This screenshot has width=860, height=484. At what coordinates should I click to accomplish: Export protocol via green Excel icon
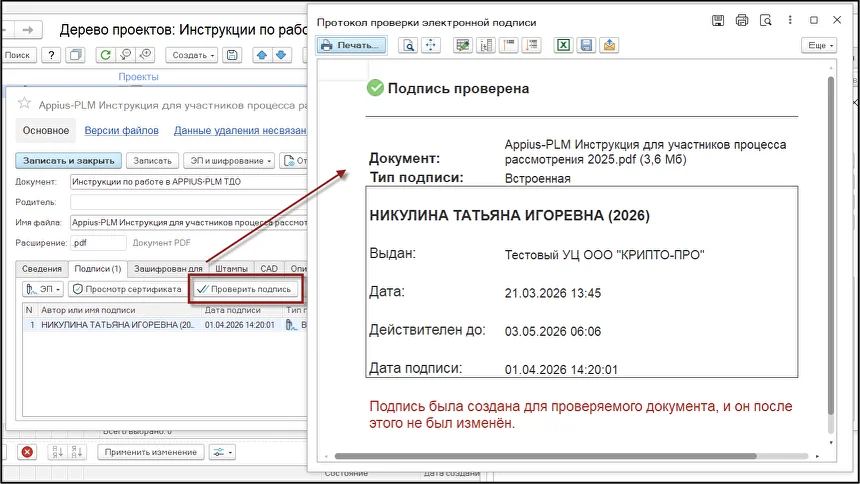(x=563, y=45)
